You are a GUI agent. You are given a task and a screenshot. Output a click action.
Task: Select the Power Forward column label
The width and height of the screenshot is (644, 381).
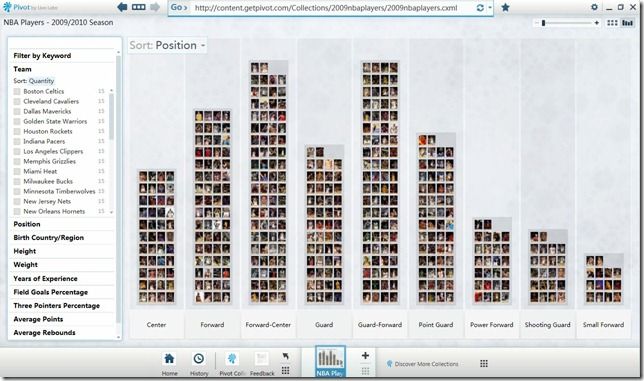(492, 325)
